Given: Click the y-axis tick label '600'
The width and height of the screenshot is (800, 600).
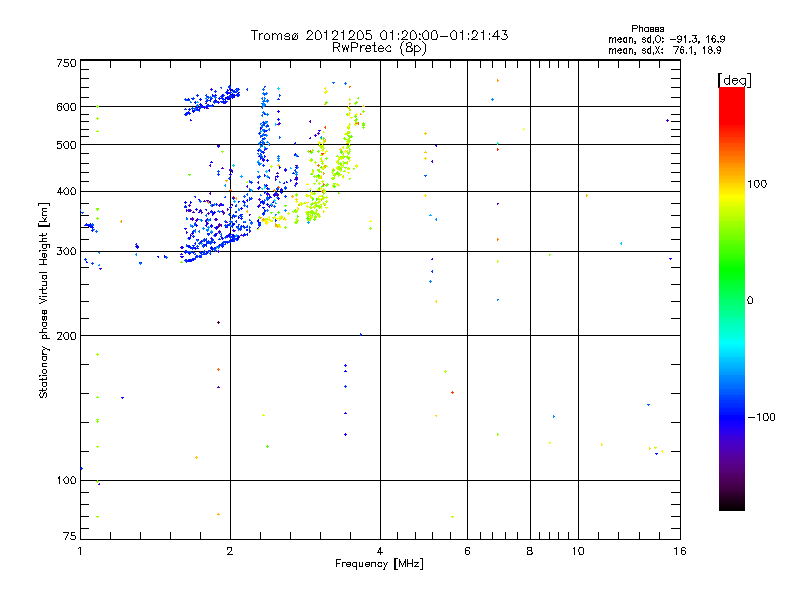Looking at the screenshot, I should [66, 107].
